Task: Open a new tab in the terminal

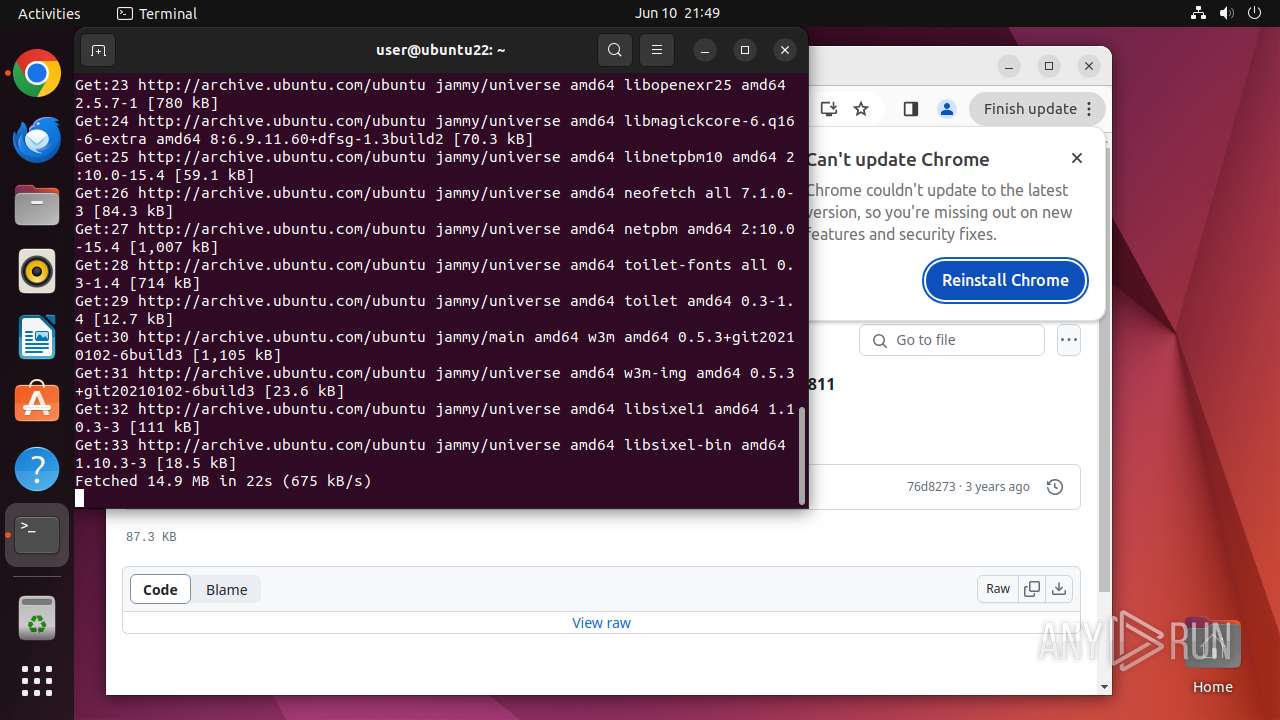Action: coord(98,50)
